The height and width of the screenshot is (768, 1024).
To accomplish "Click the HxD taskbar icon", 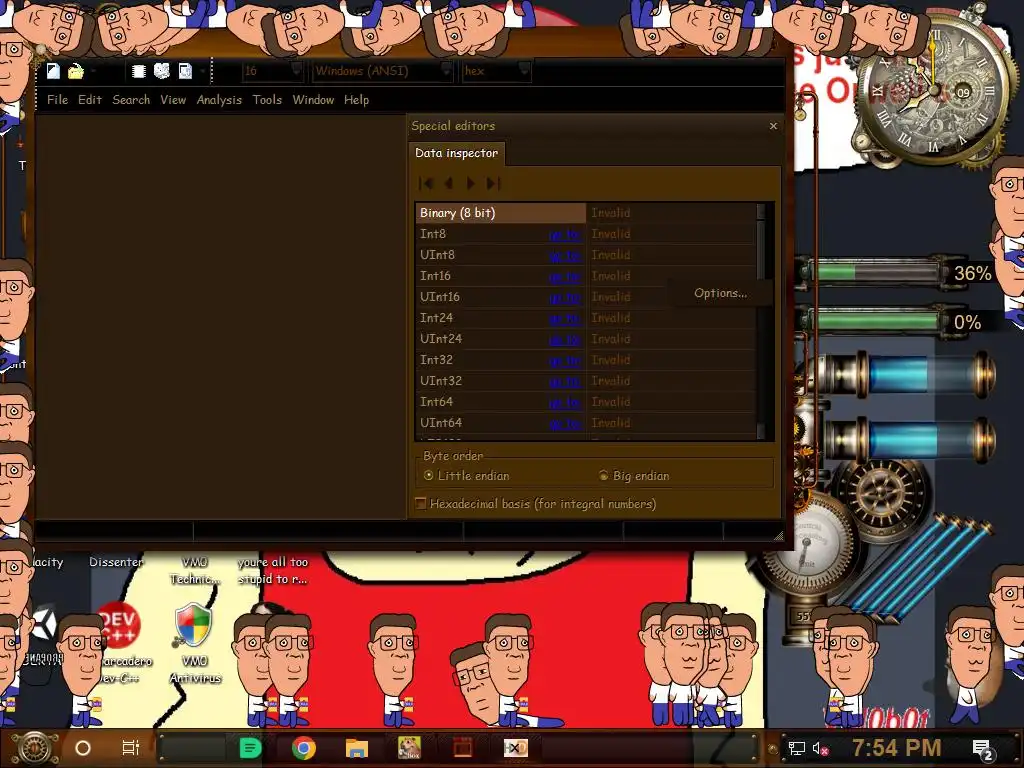I will (x=515, y=748).
